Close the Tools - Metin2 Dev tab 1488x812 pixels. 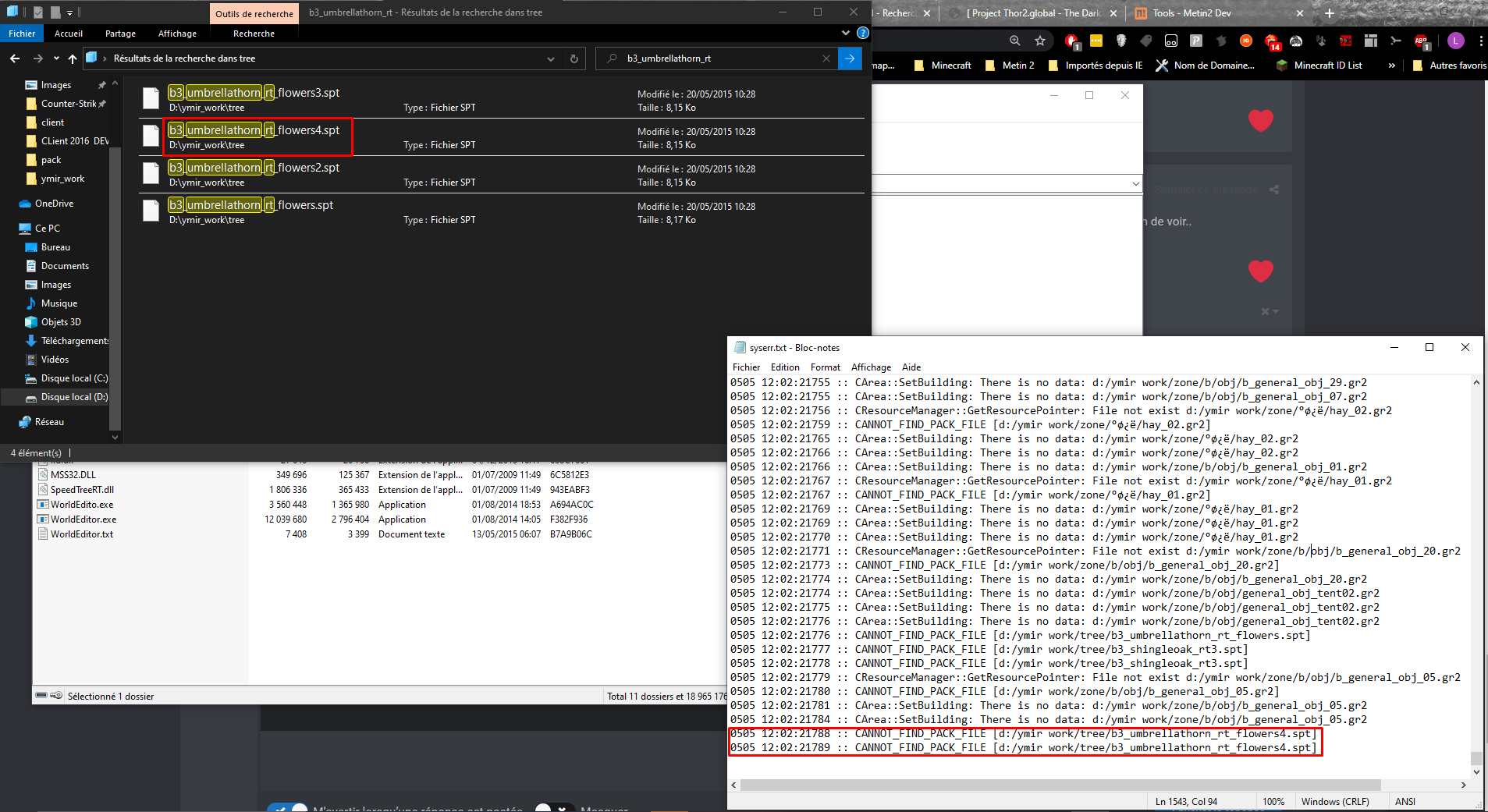1300,13
